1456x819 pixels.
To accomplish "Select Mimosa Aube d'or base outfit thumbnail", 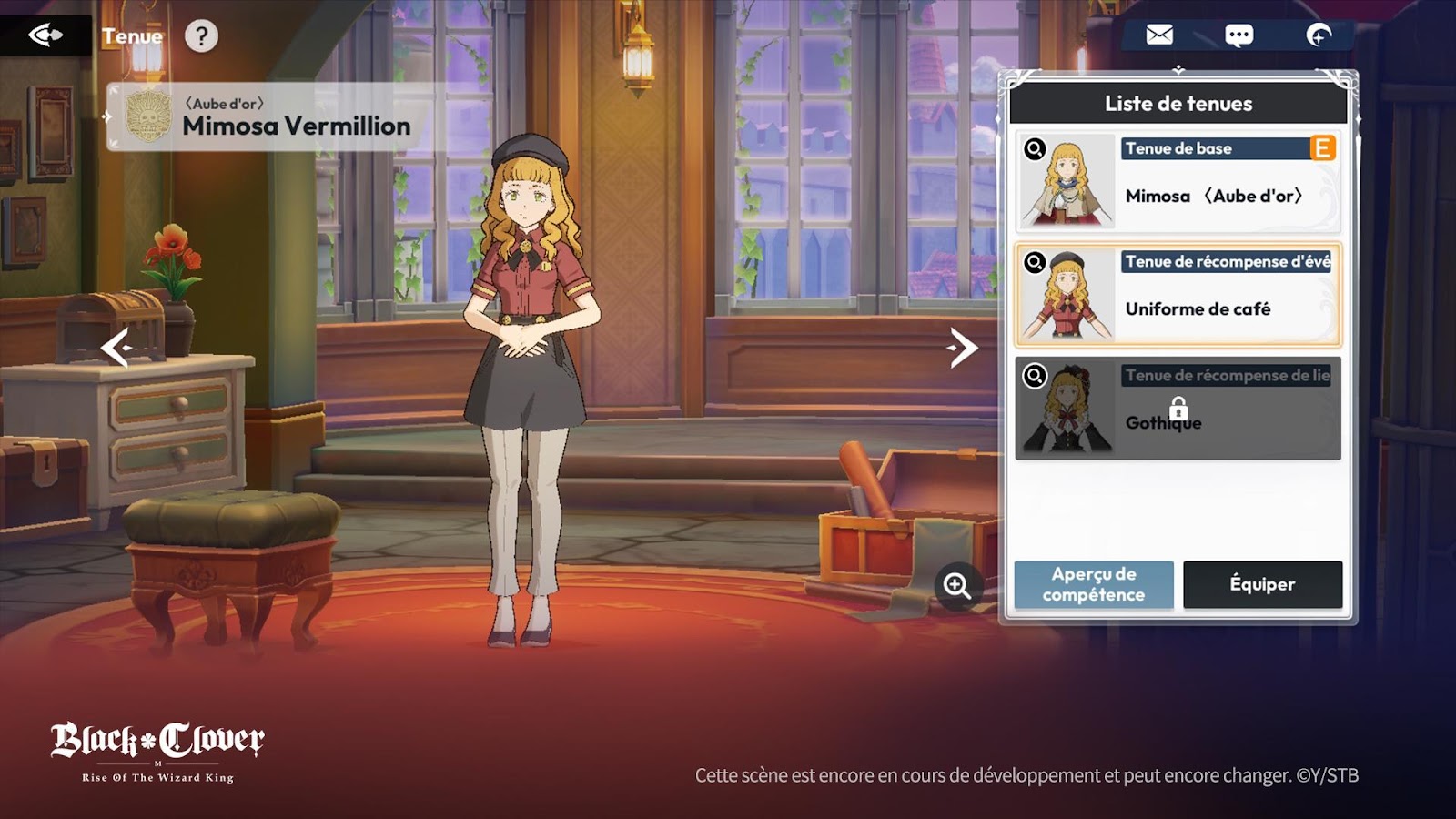I will [1067, 181].
